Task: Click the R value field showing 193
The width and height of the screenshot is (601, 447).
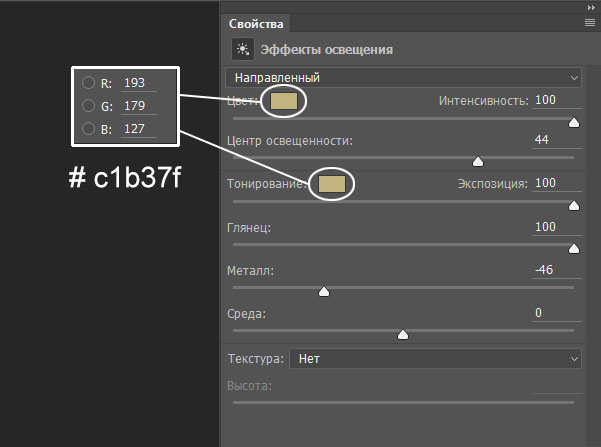Action: (137, 83)
